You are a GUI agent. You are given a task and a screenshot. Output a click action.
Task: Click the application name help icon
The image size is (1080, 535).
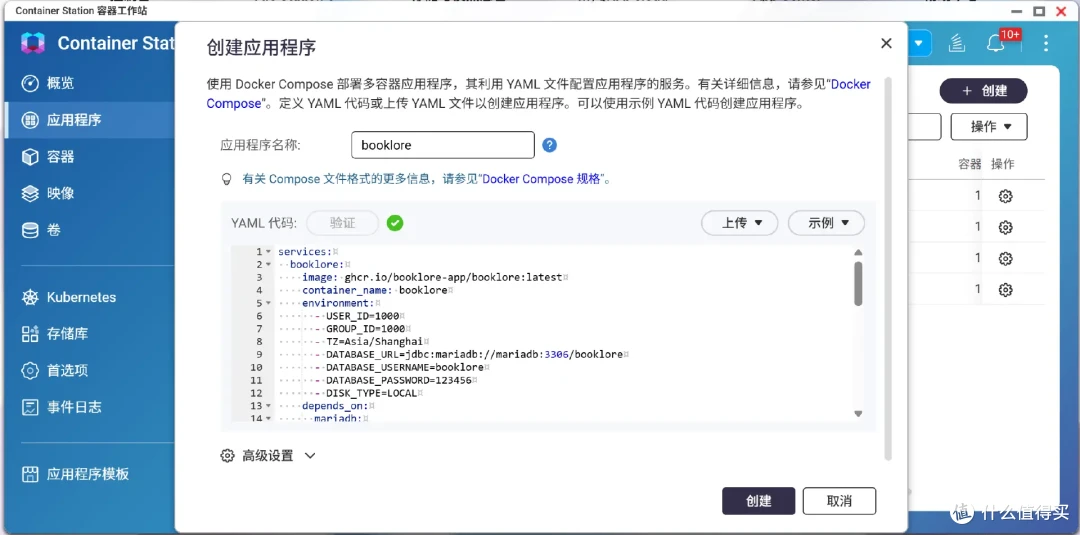[x=549, y=145]
